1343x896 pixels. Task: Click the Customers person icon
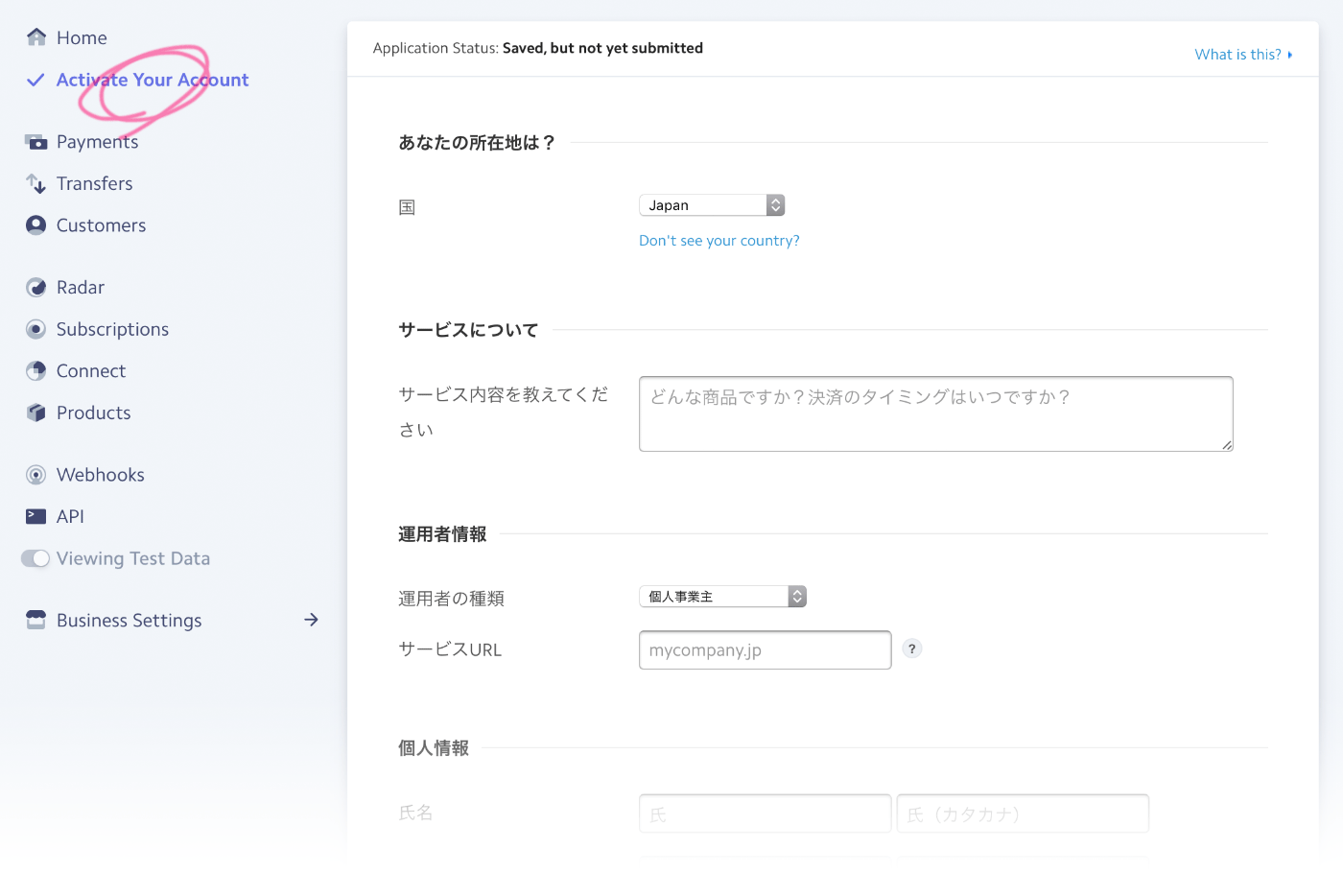pyautogui.click(x=36, y=225)
